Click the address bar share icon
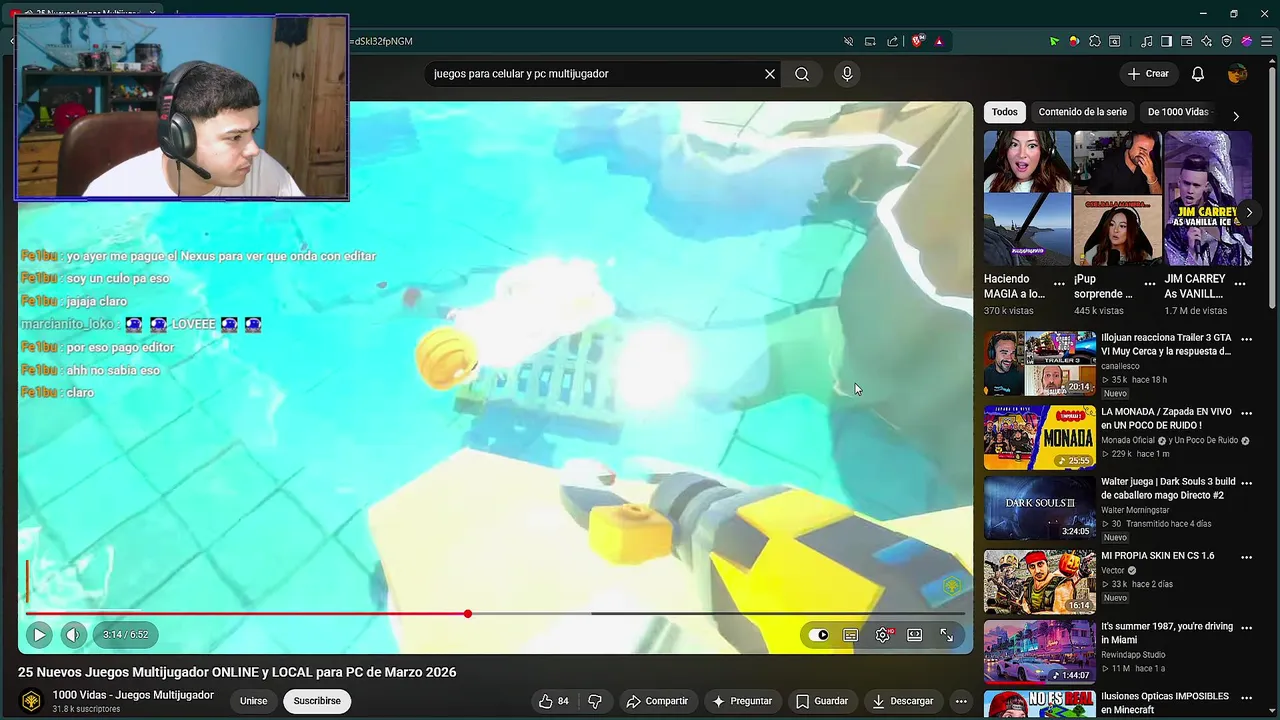 click(892, 41)
